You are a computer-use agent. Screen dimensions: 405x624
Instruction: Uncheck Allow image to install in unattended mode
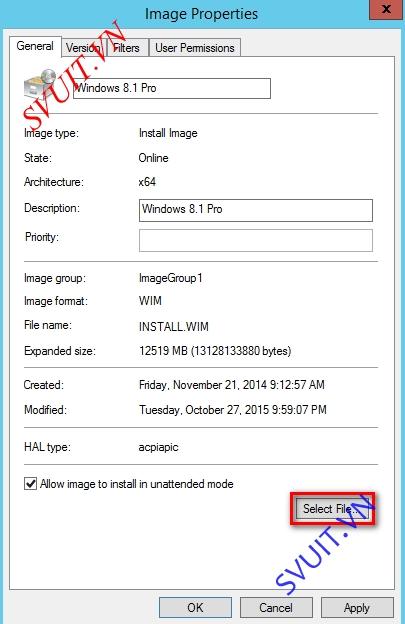coord(31,484)
